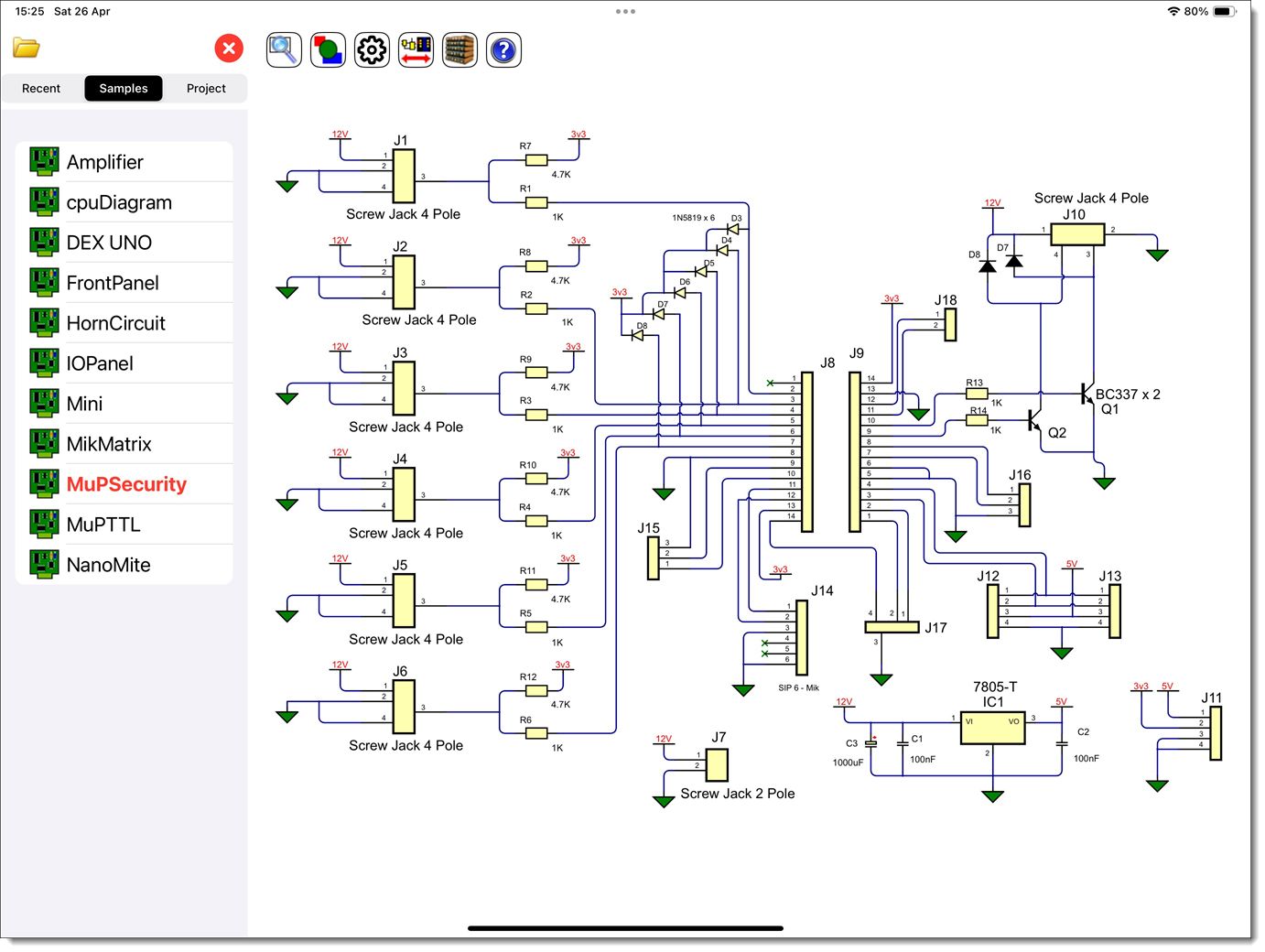1265x952 pixels.
Task: Select the 7805-T IC1 regulator
Action: [993, 729]
